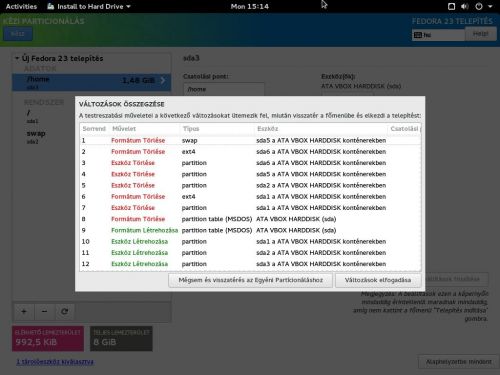The height and width of the screenshot is (375, 500).
Task: Select row 9 Formátum Létrehozása partition table
Action: click(250, 230)
